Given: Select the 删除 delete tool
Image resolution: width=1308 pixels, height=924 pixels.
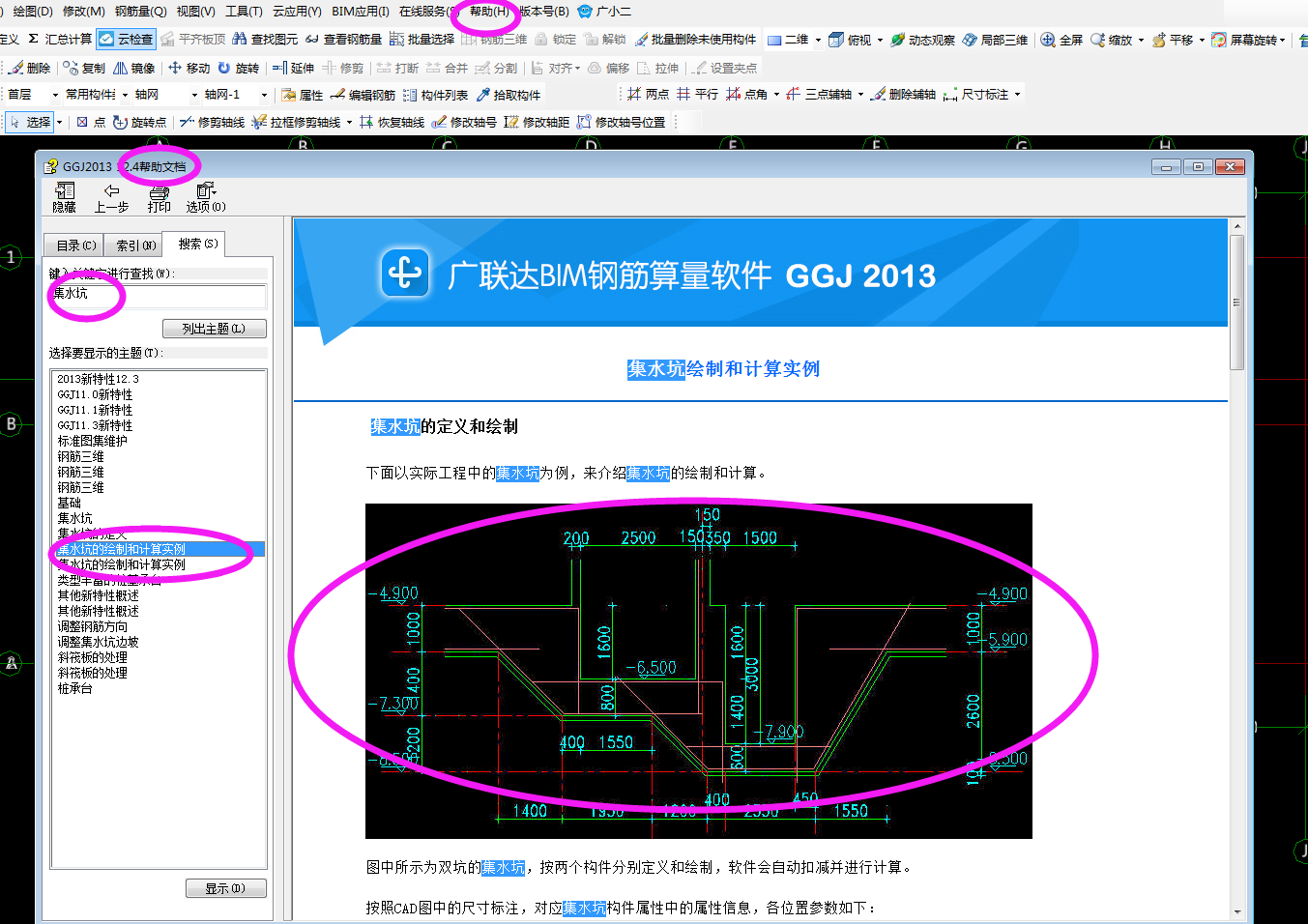Looking at the screenshot, I should 30,68.
